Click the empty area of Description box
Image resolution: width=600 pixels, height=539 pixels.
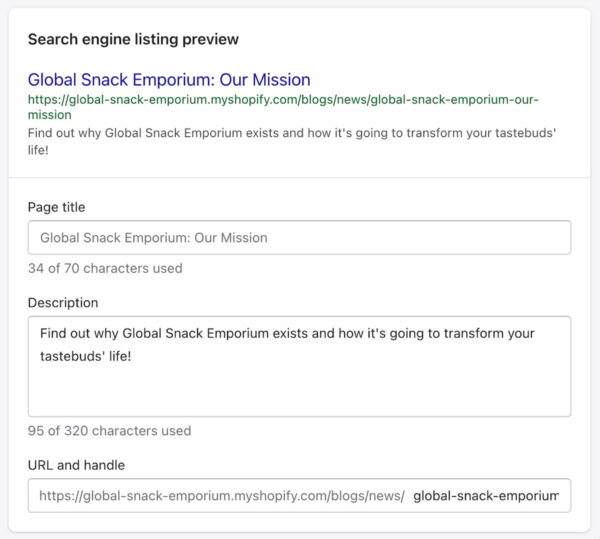coord(299,392)
